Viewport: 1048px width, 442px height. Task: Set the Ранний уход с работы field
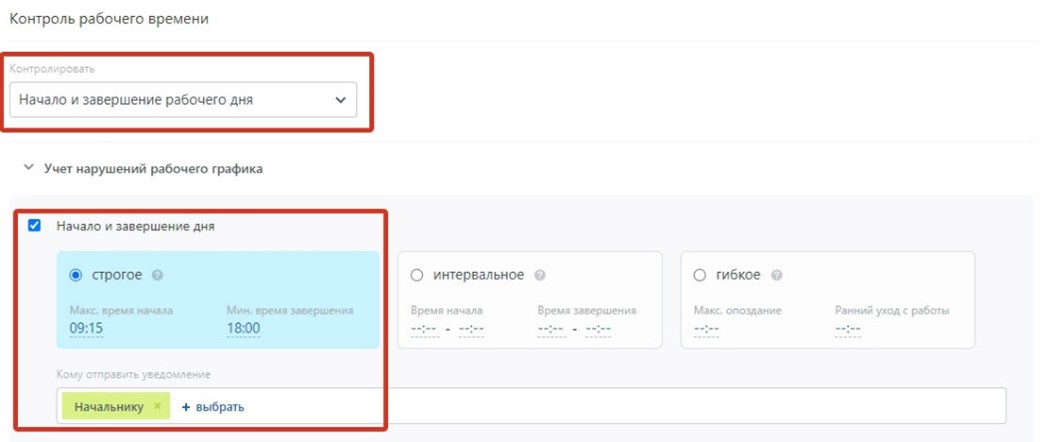point(847,329)
